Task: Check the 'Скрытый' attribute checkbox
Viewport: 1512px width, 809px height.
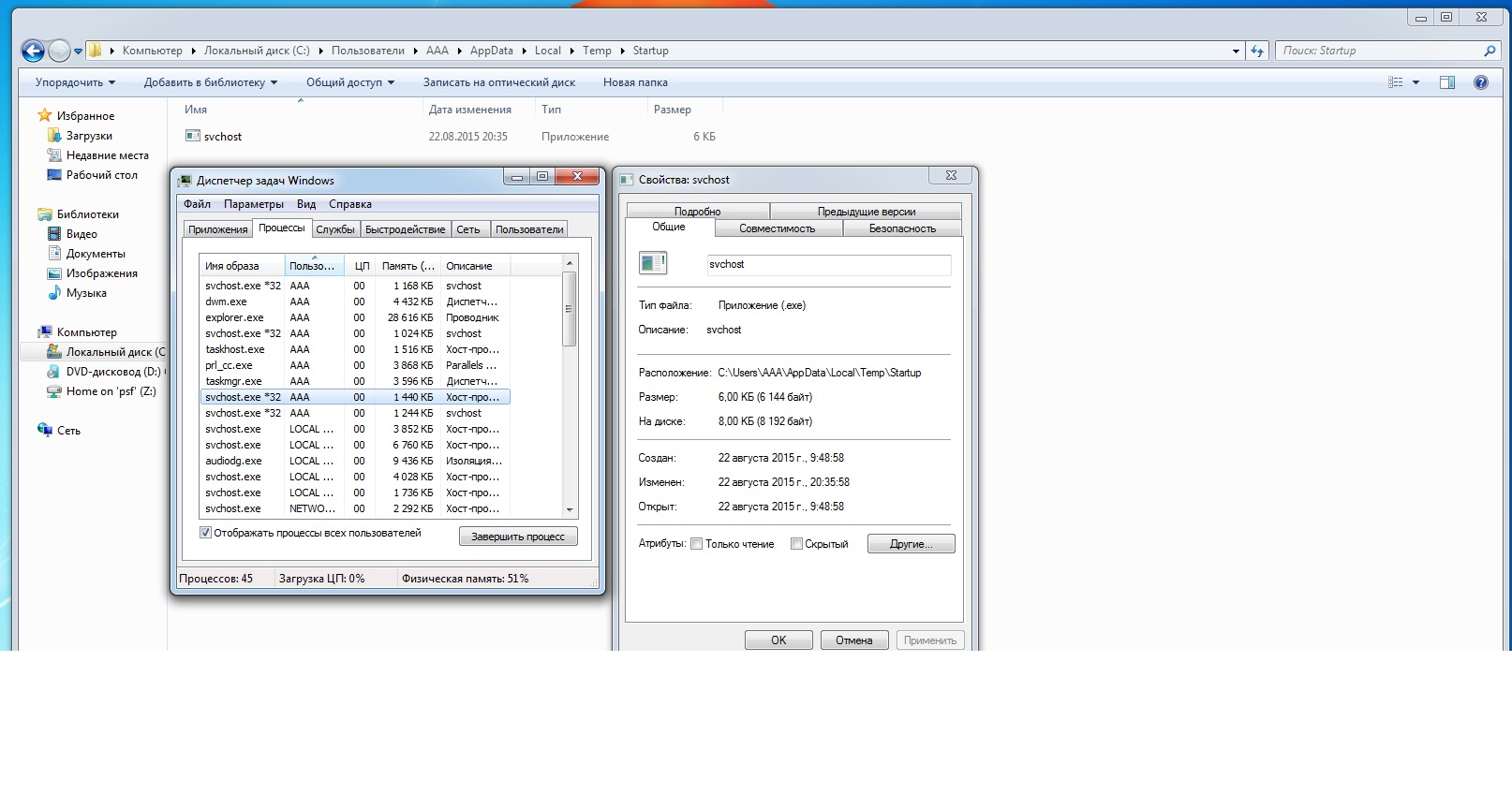Action: click(796, 544)
